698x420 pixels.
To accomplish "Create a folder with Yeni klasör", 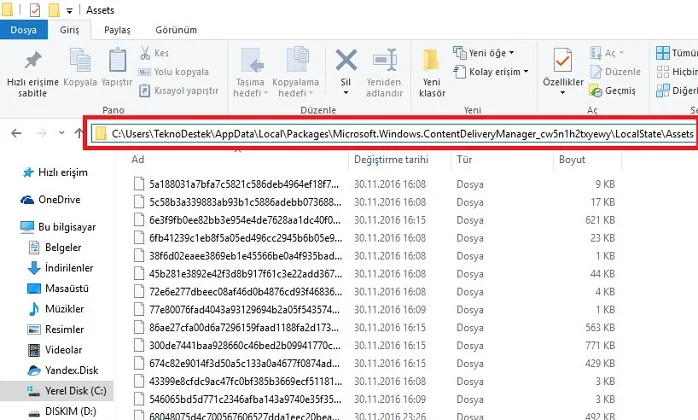I will pyautogui.click(x=432, y=73).
